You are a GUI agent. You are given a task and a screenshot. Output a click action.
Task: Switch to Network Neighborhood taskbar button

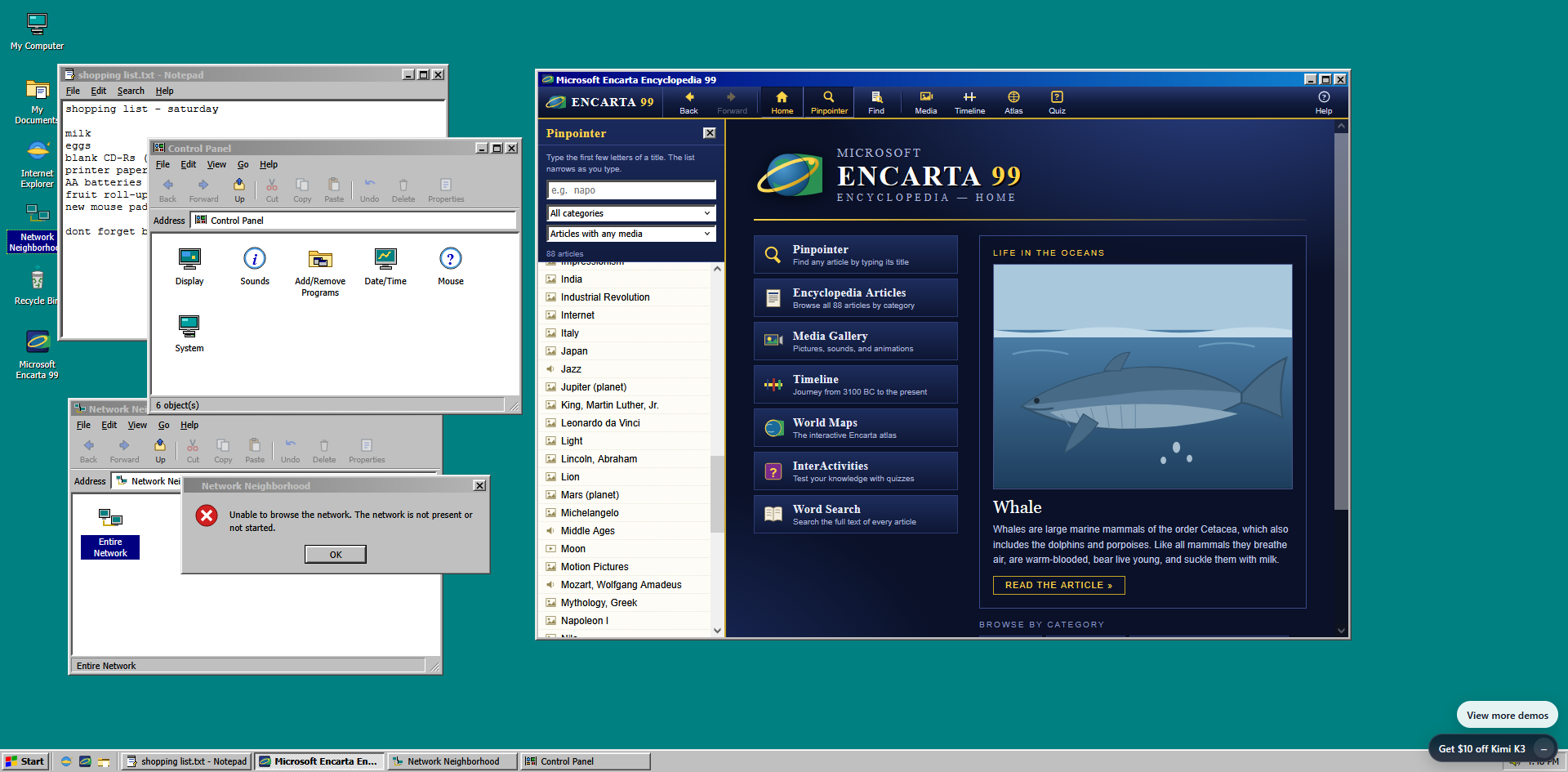pos(452,761)
